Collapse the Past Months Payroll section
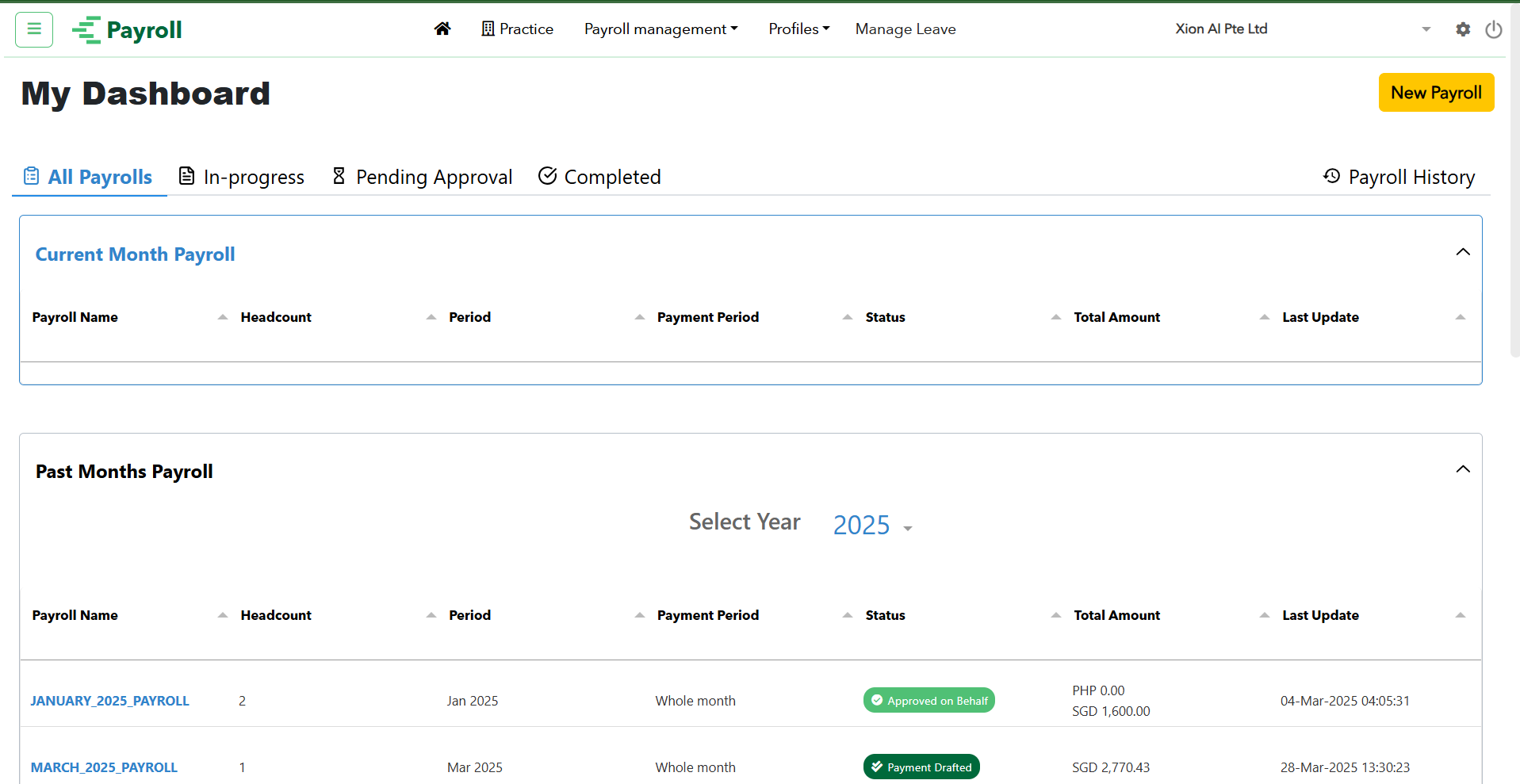Screen dimensions: 1520x784 (1463, 469)
